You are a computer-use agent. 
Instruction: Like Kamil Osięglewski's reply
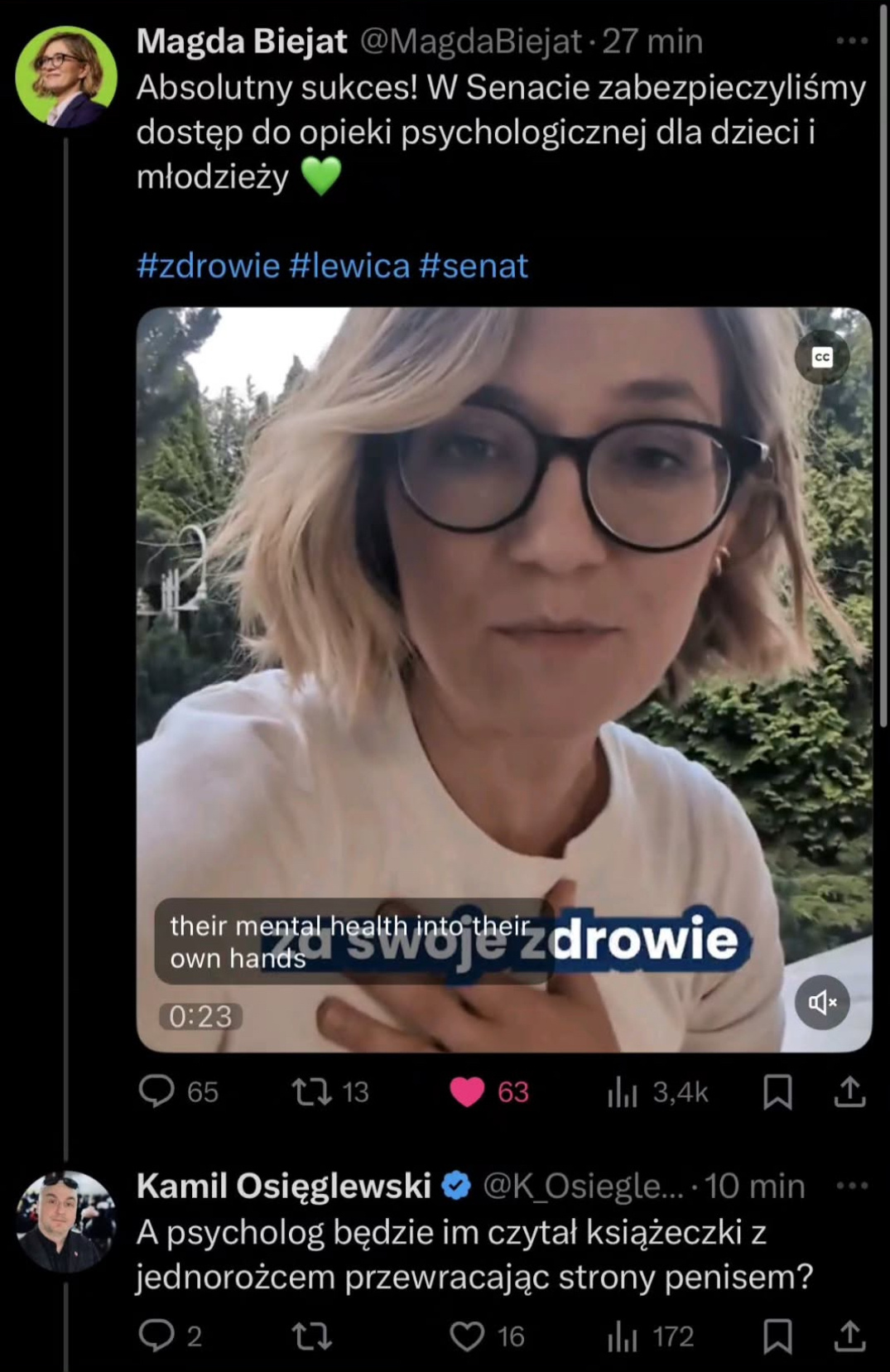[x=467, y=1336]
